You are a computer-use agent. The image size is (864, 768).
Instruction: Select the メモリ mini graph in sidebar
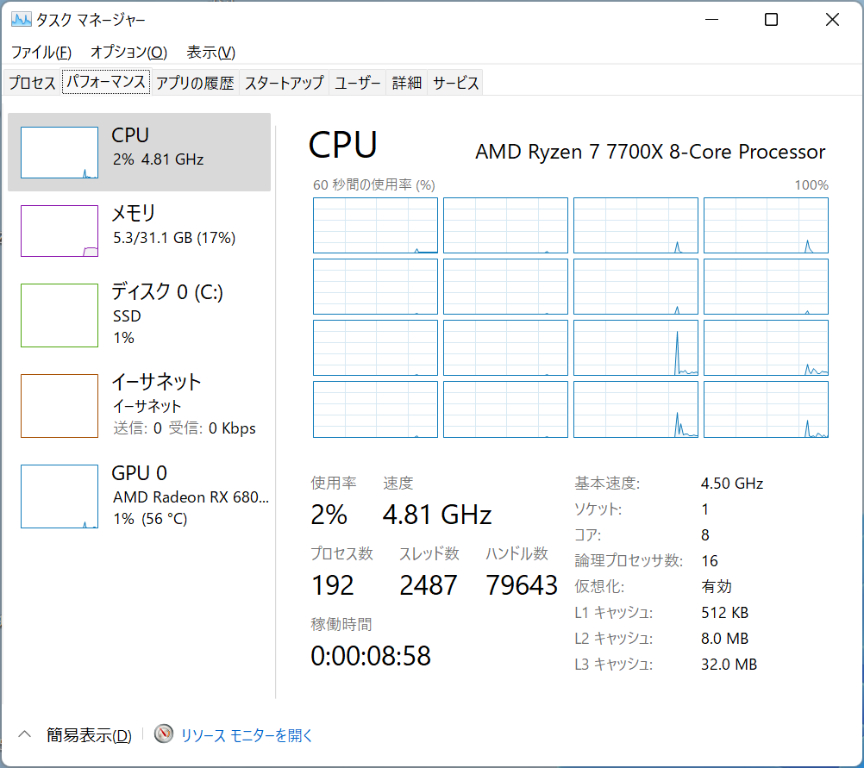60,231
